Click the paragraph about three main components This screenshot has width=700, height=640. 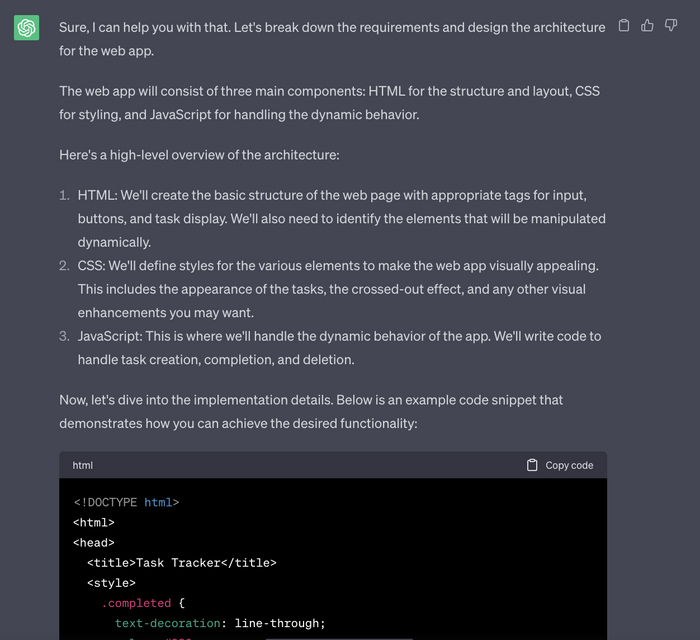tap(329, 103)
